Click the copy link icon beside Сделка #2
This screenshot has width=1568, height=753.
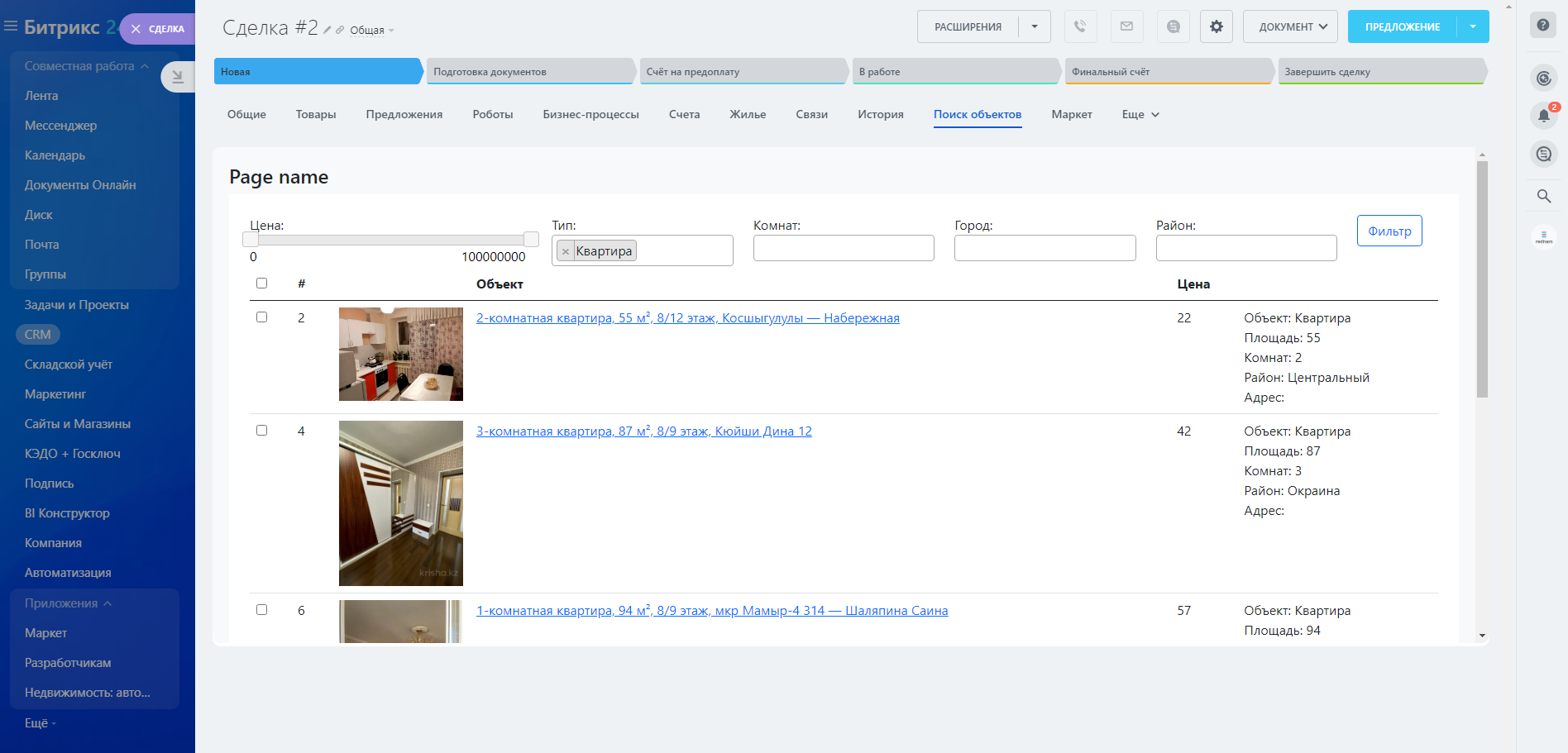[x=340, y=30]
